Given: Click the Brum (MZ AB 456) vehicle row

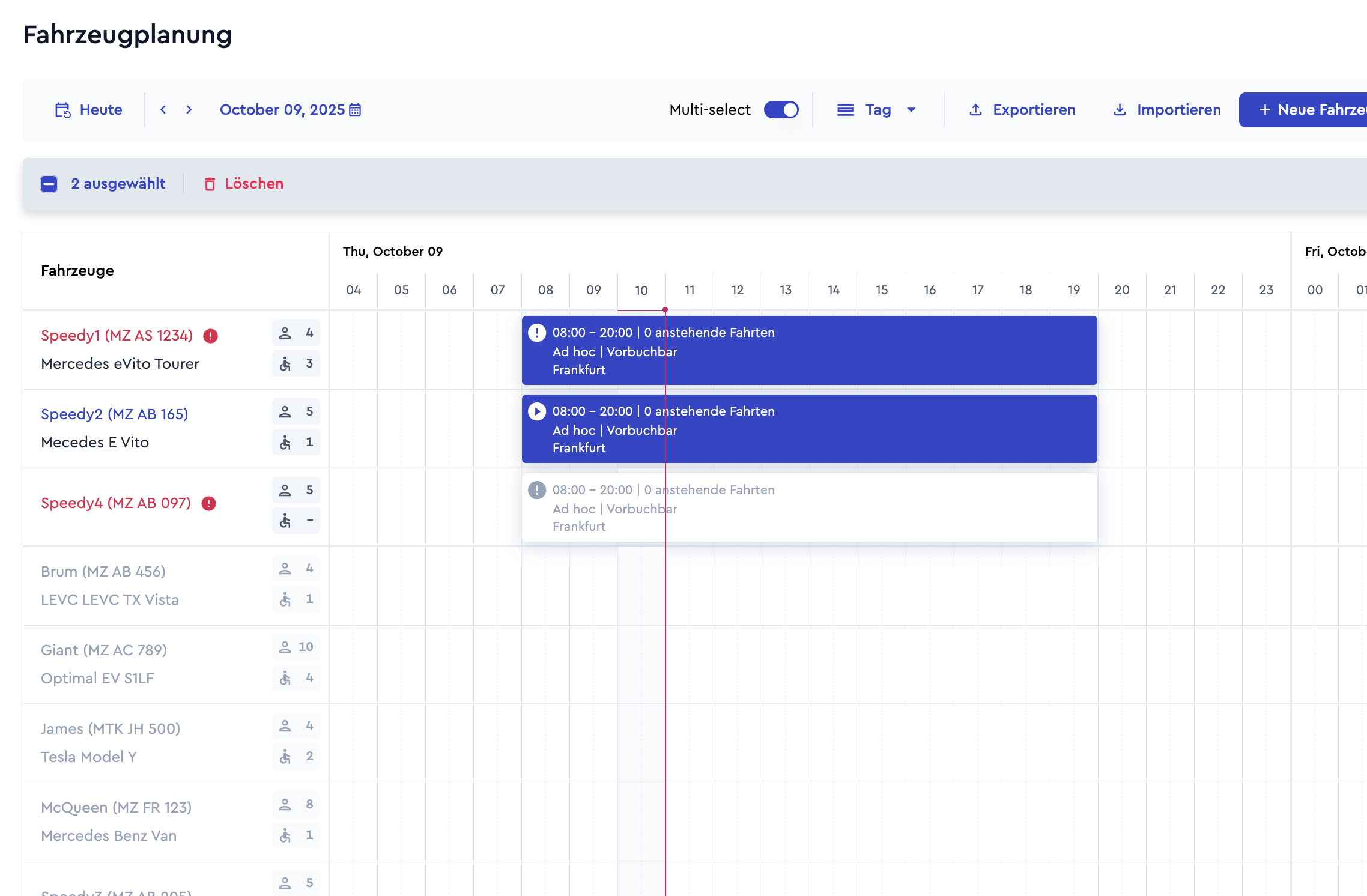Looking at the screenshot, I should coord(176,586).
